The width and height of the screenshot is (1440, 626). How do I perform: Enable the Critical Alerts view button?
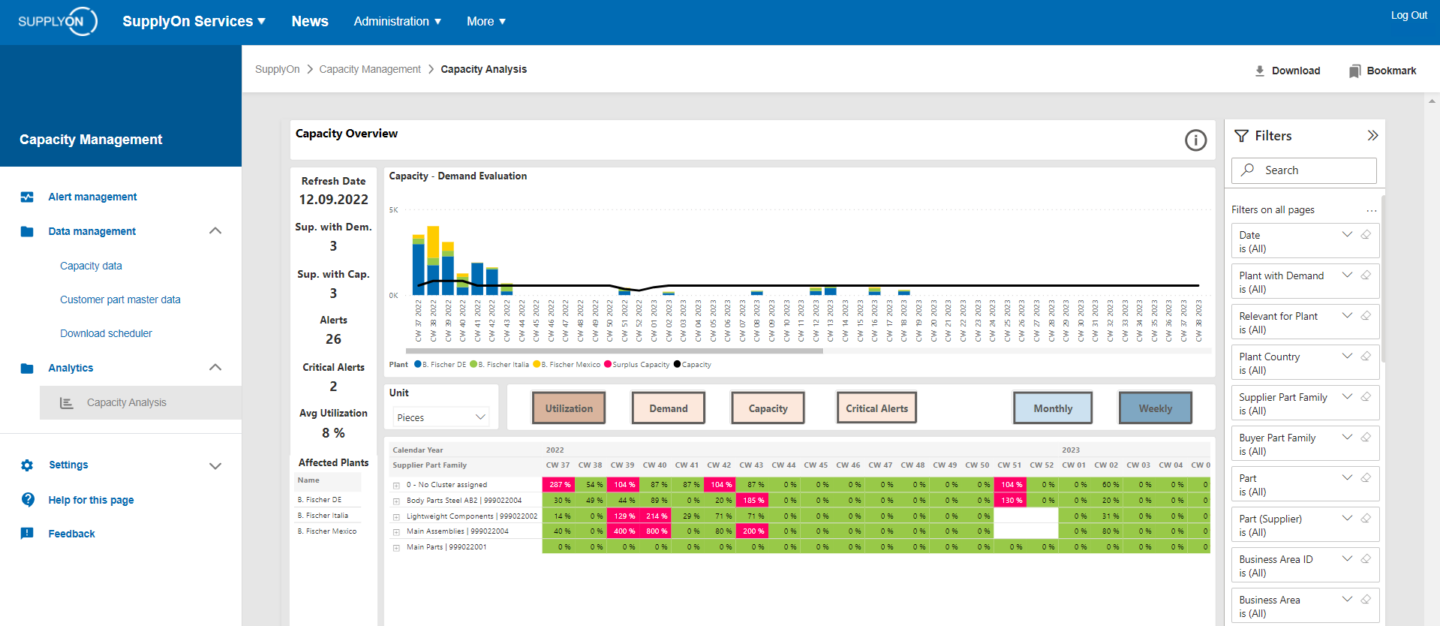876,407
